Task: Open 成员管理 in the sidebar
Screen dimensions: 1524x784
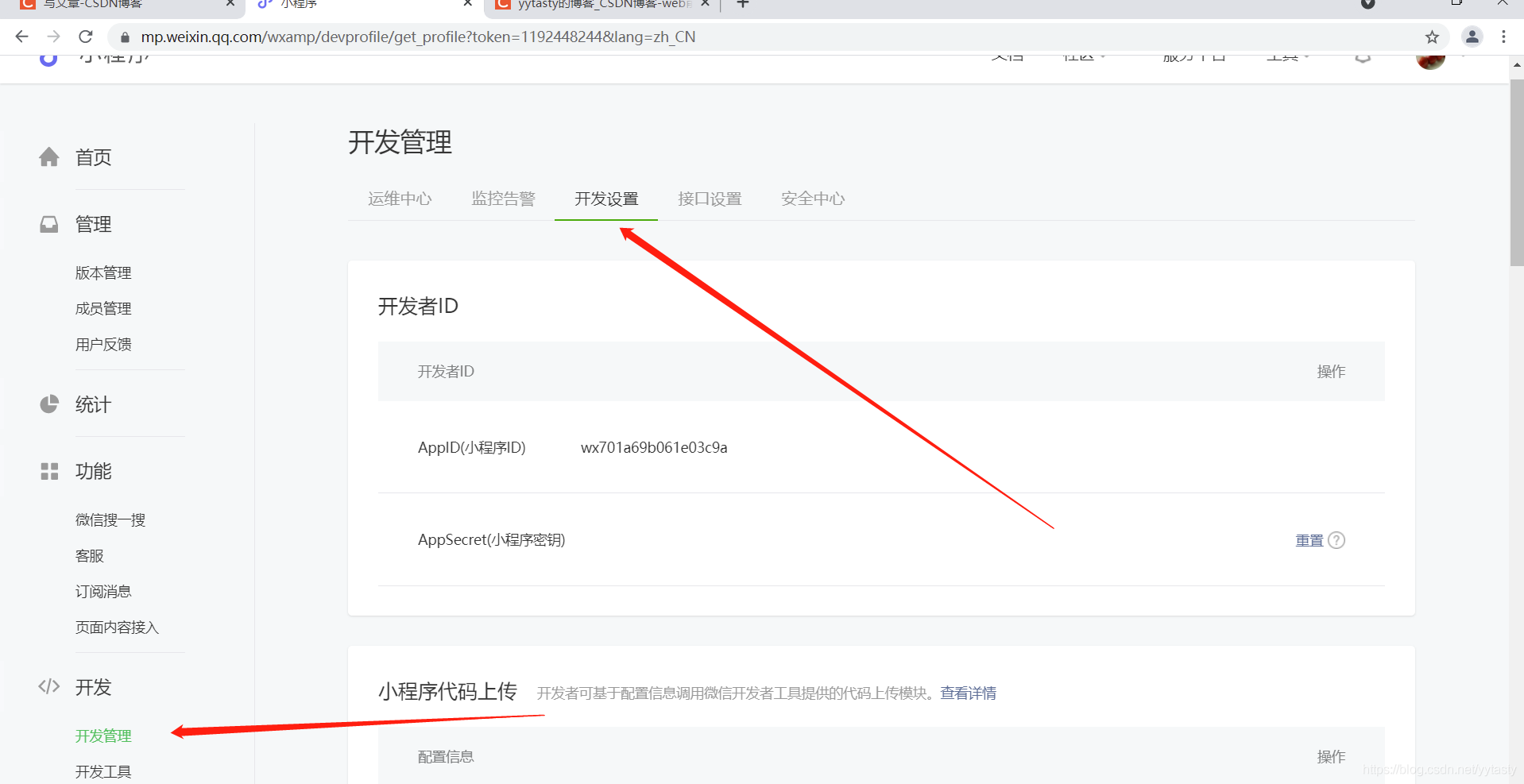Action: click(x=103, y=309)
